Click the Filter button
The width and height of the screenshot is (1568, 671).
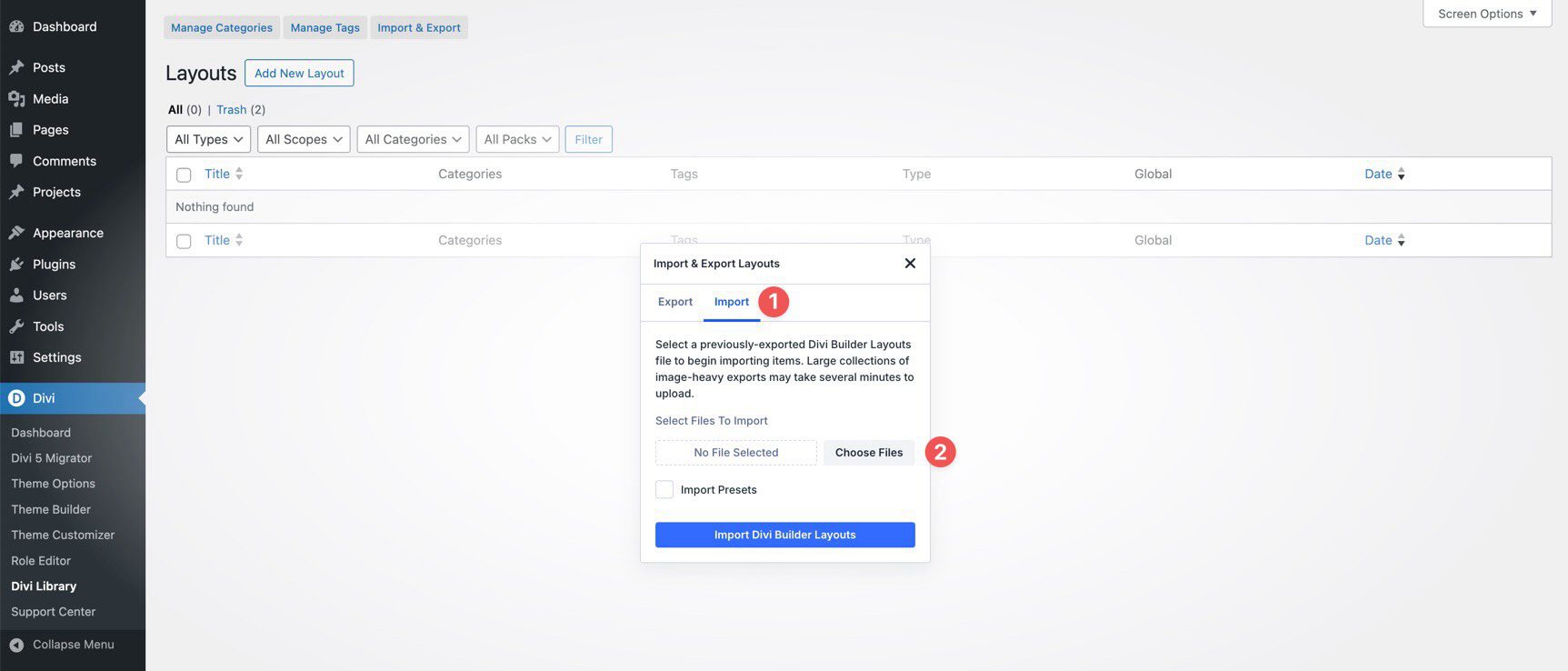[589, 139]
